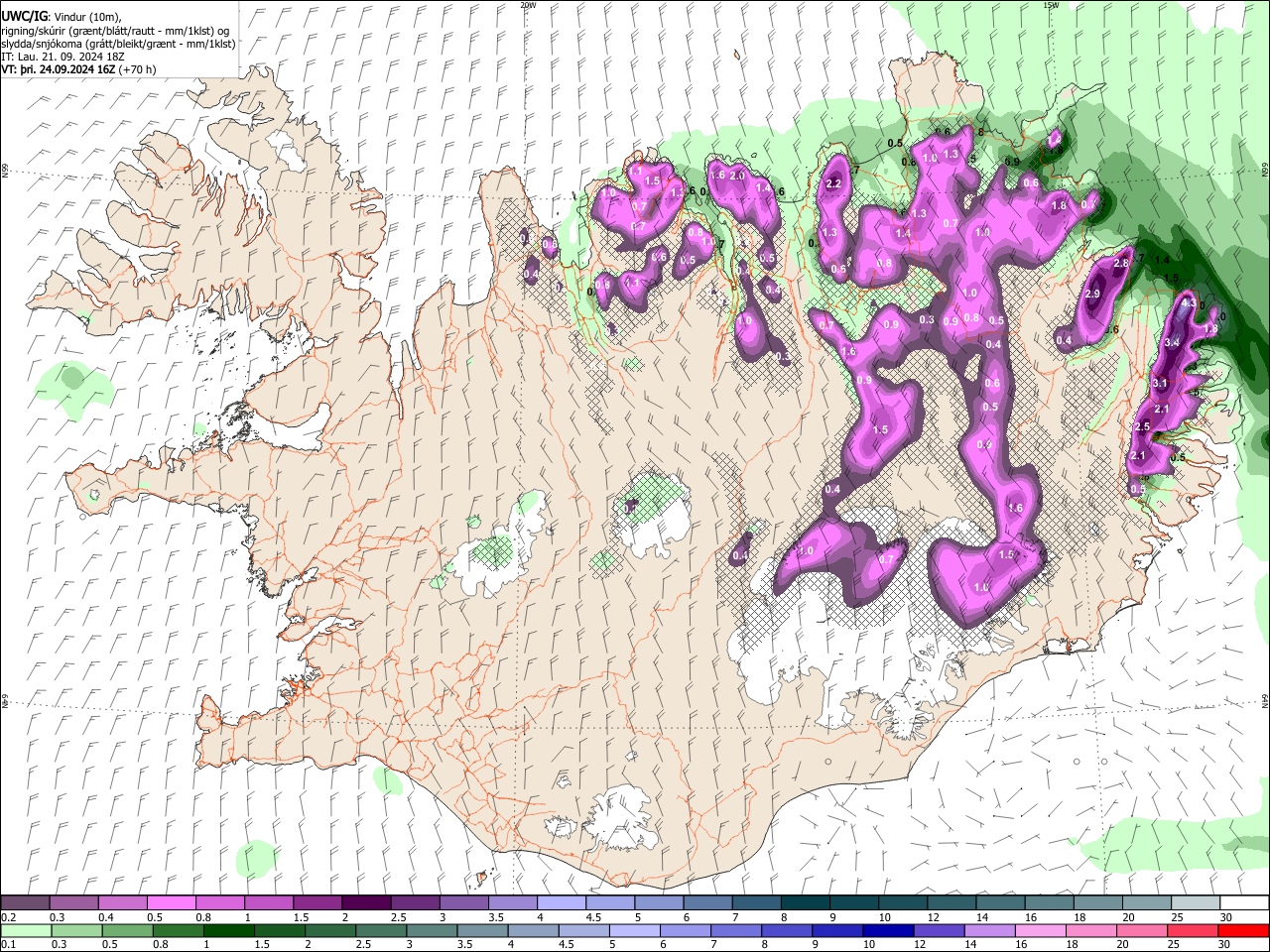Click the purple 12 swatch, bottom legend row

[940, 930]
